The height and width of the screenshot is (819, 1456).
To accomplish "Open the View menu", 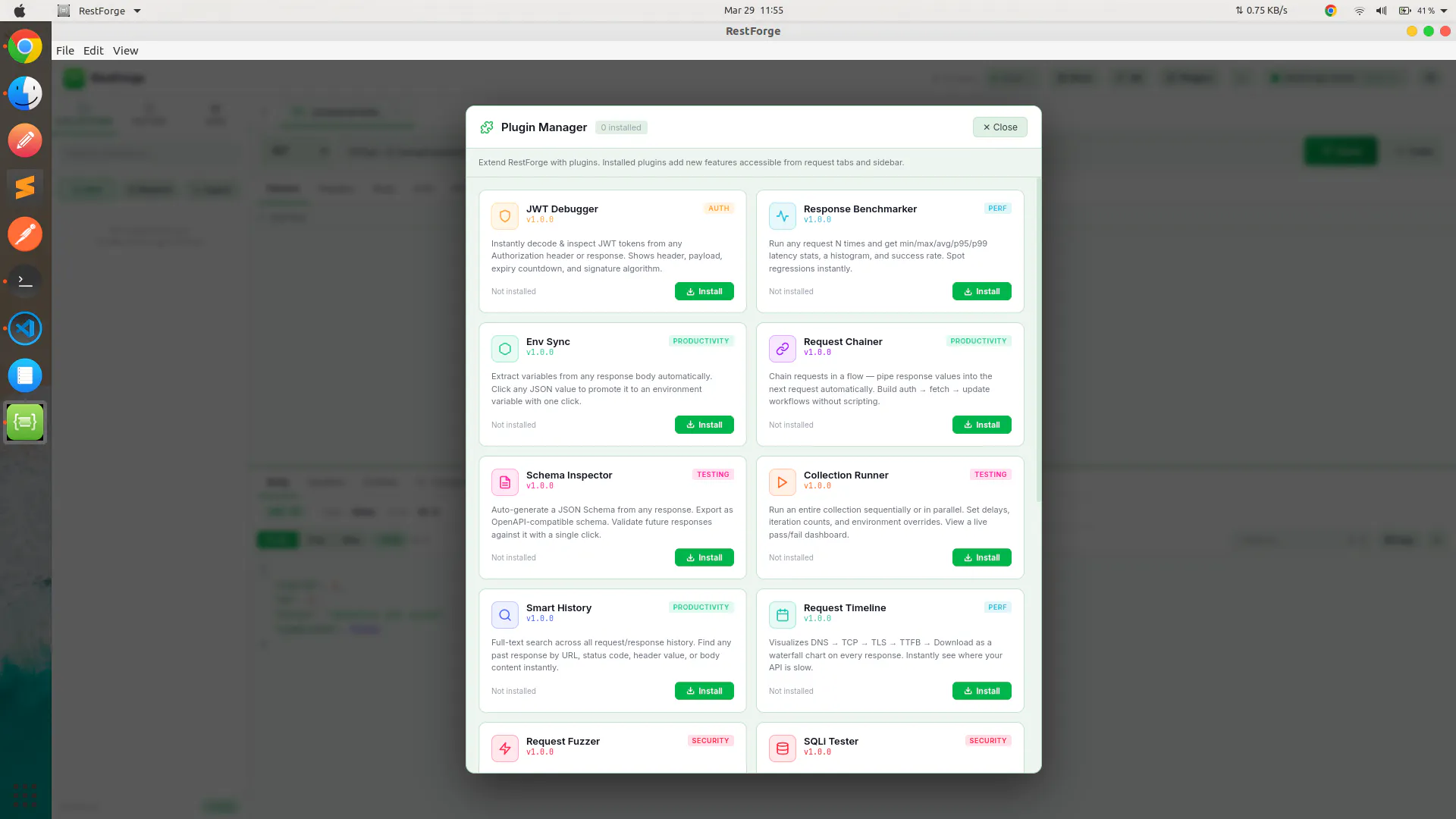I will click(126, 51).
